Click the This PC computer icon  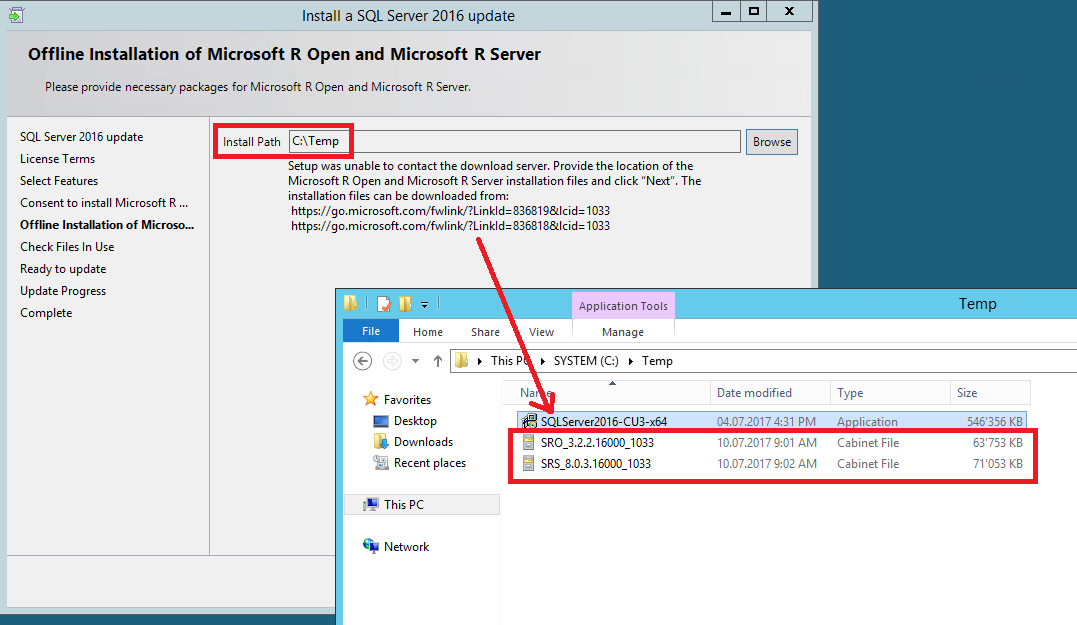[x=371, y=504]
